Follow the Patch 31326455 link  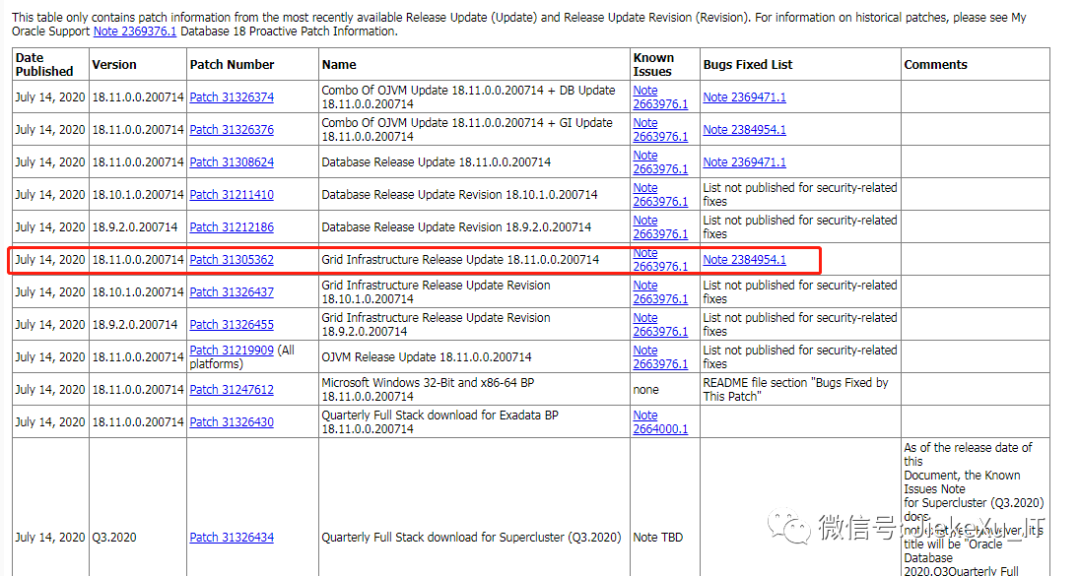coord(231,325)
